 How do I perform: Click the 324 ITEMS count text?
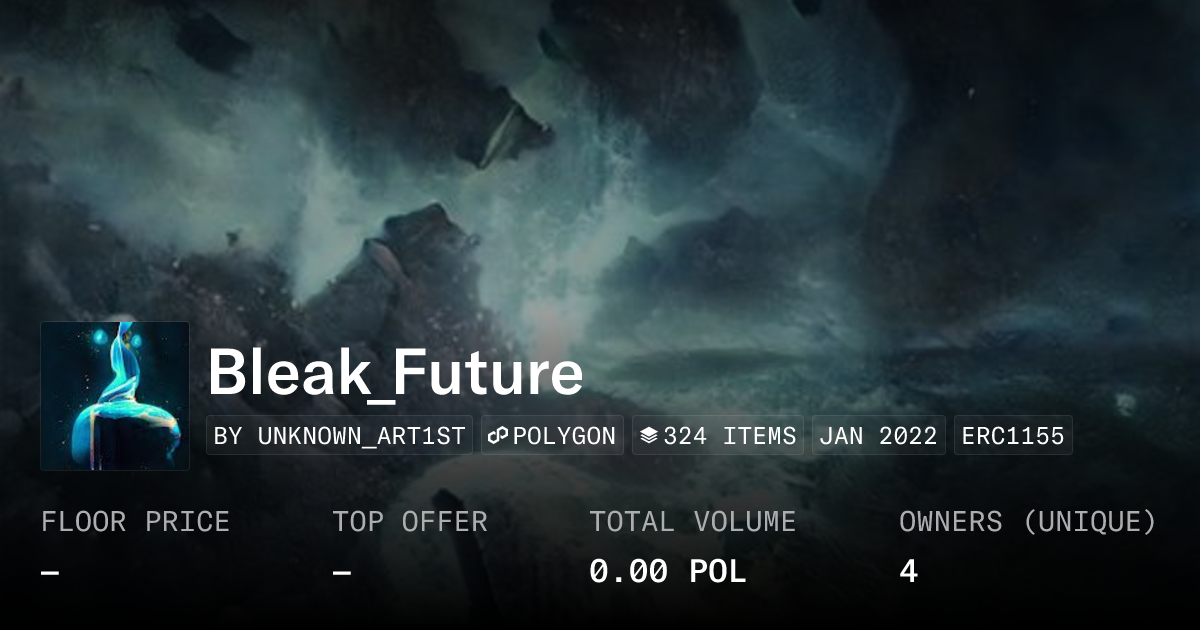(730, 436)
